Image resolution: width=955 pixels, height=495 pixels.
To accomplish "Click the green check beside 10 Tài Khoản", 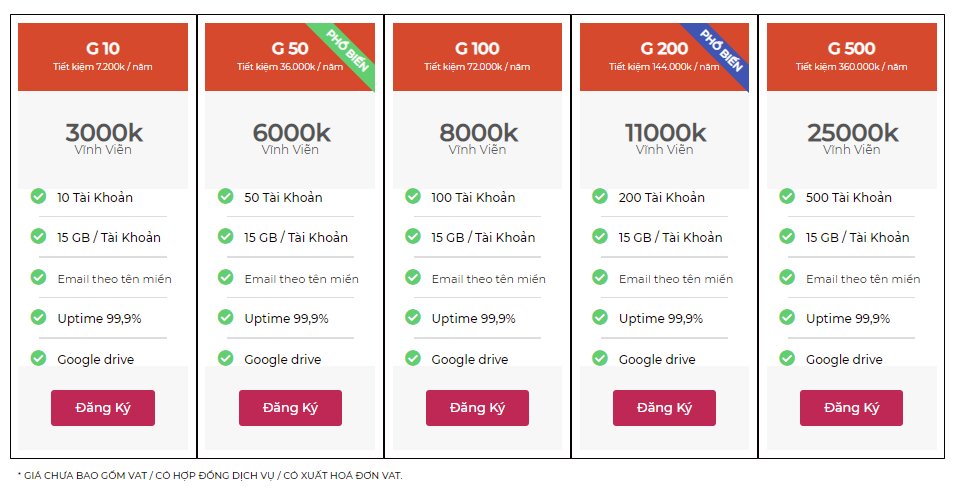I will pos(38,196).
